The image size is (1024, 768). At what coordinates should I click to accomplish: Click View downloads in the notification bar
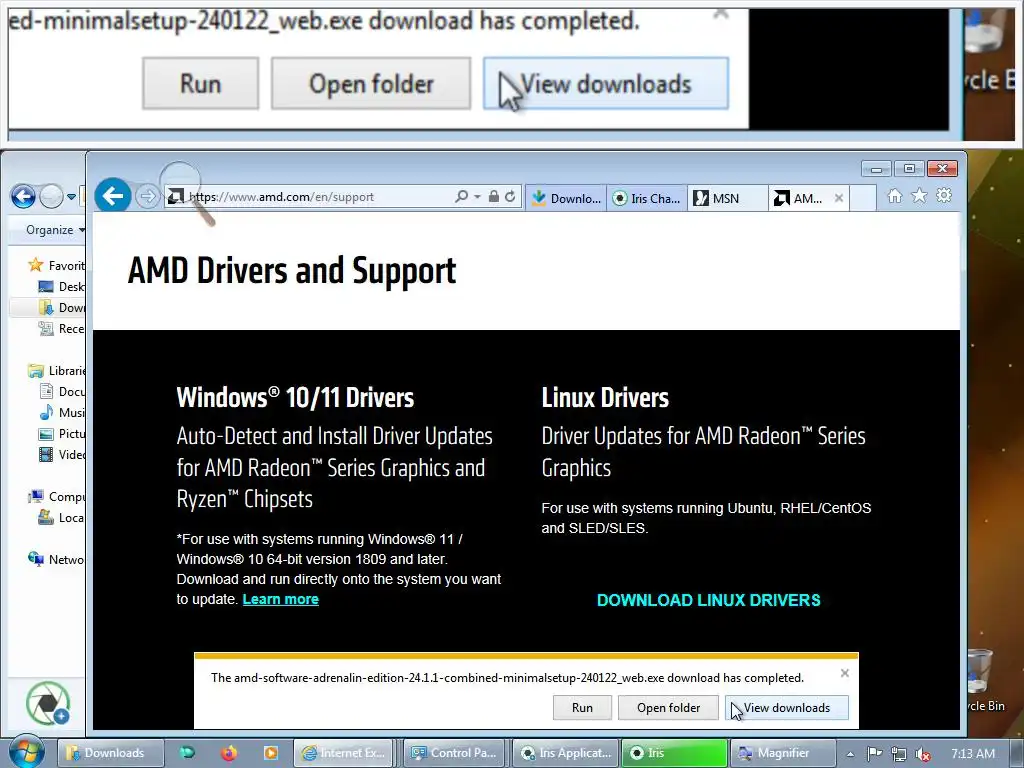click(787, 708)
